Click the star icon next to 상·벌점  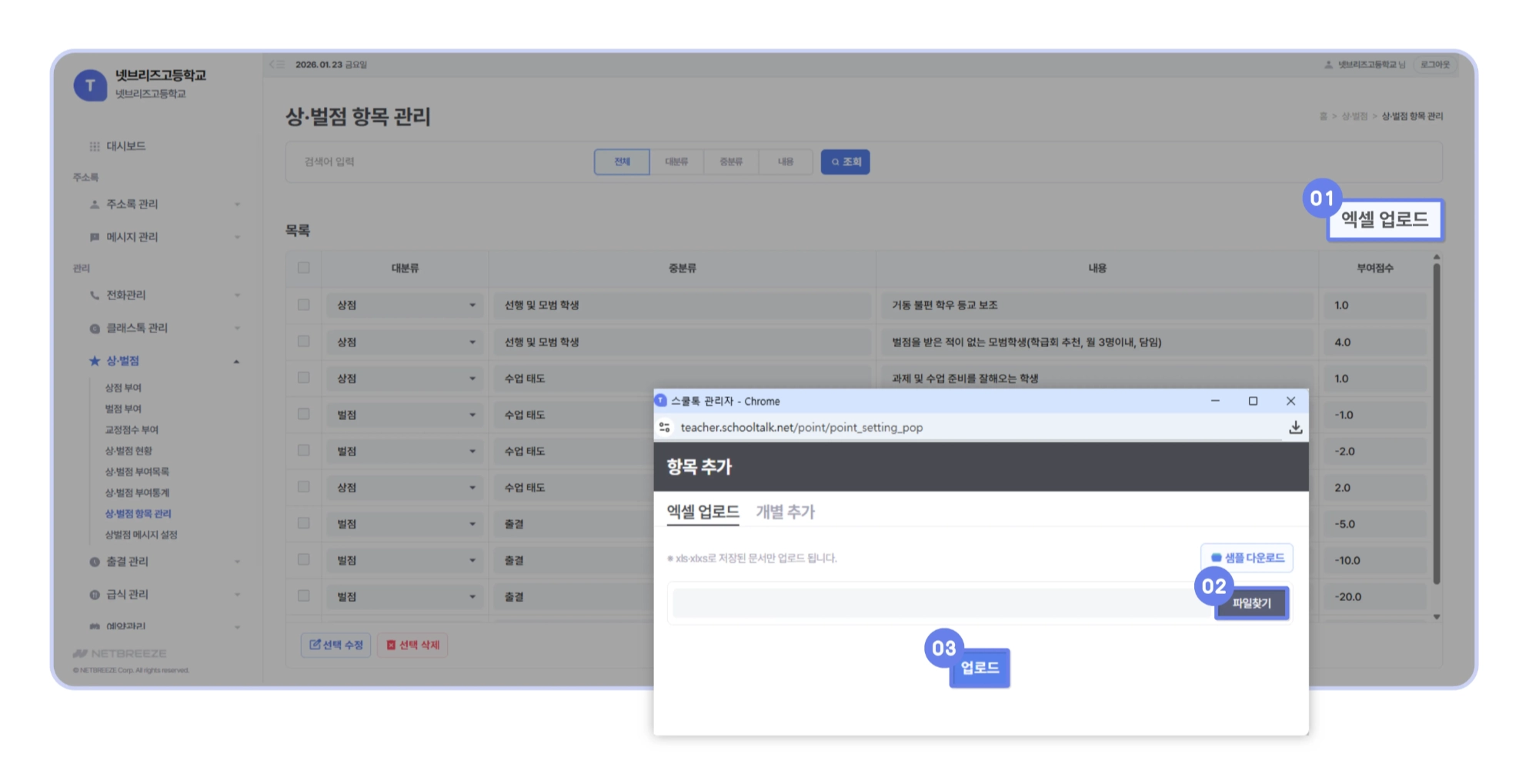(95, 361)
